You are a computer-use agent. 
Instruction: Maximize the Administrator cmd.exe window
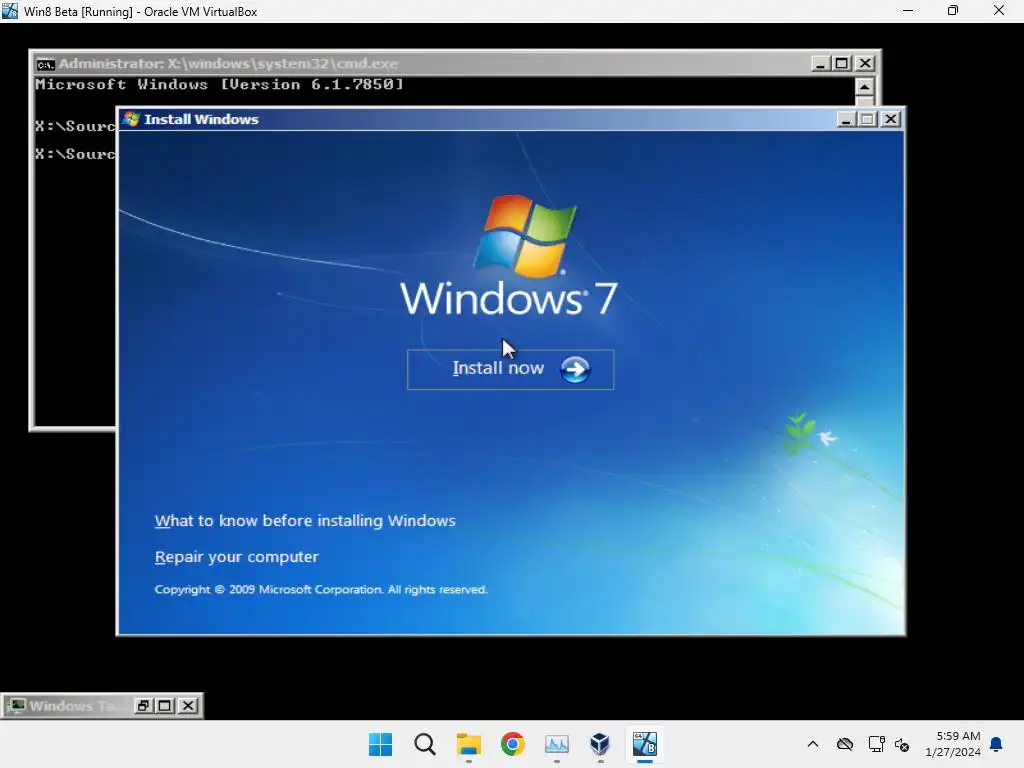pos(842,63)
